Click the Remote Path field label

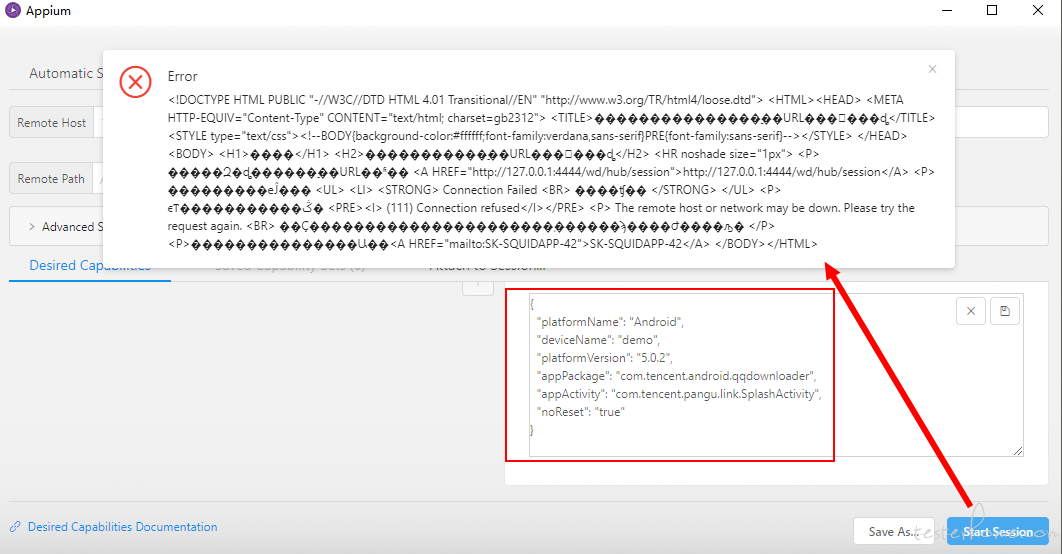point(51,179)
